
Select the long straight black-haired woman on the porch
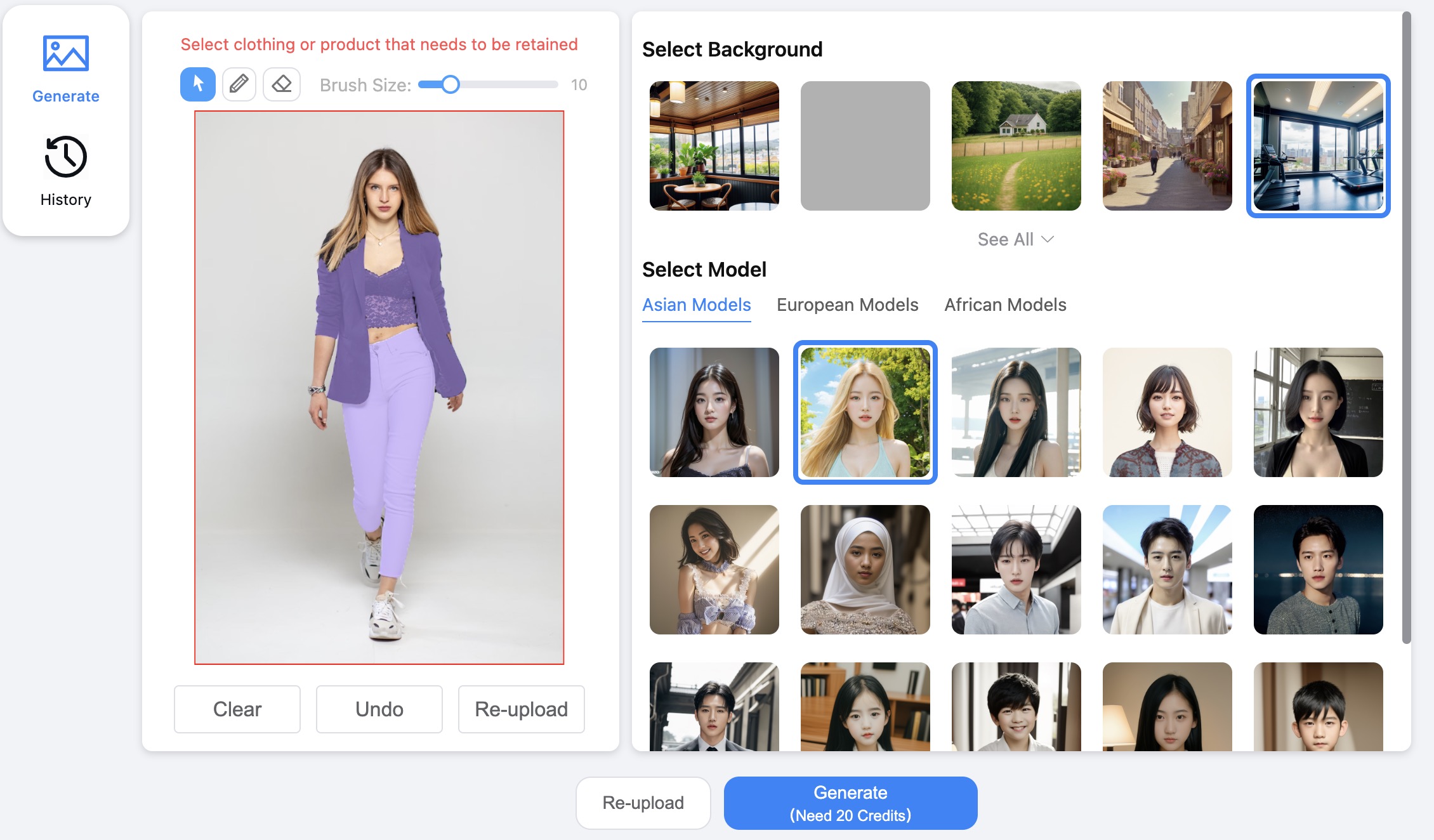click(x=1016, y=412)
